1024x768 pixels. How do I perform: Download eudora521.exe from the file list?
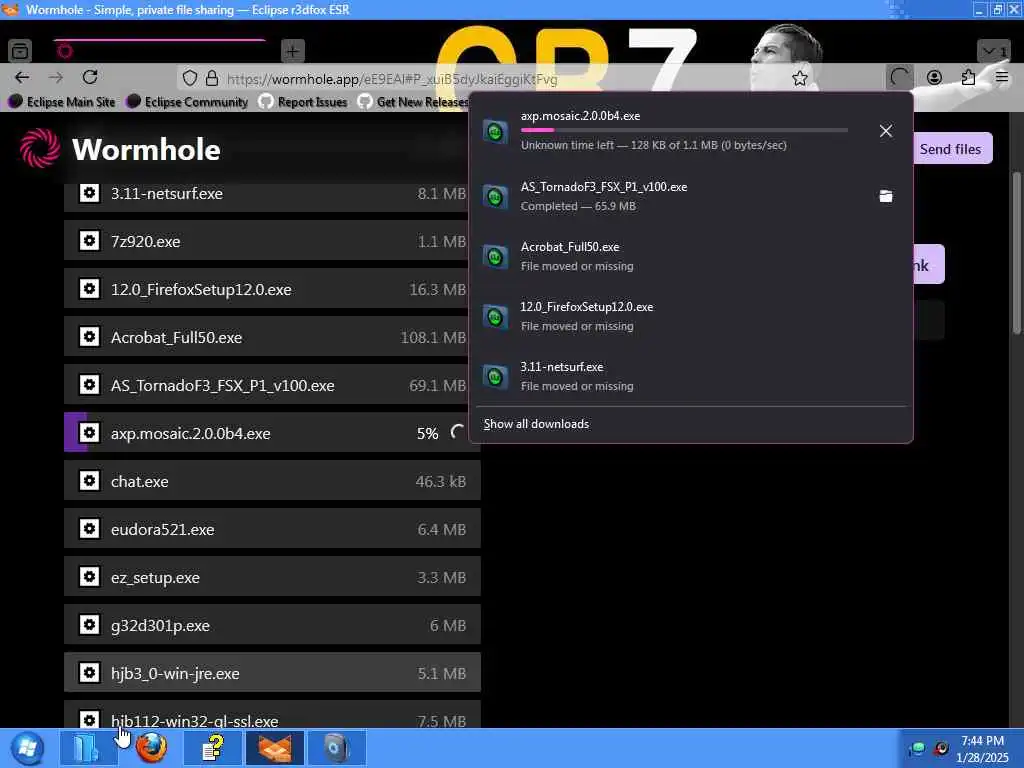pos(272,529)
